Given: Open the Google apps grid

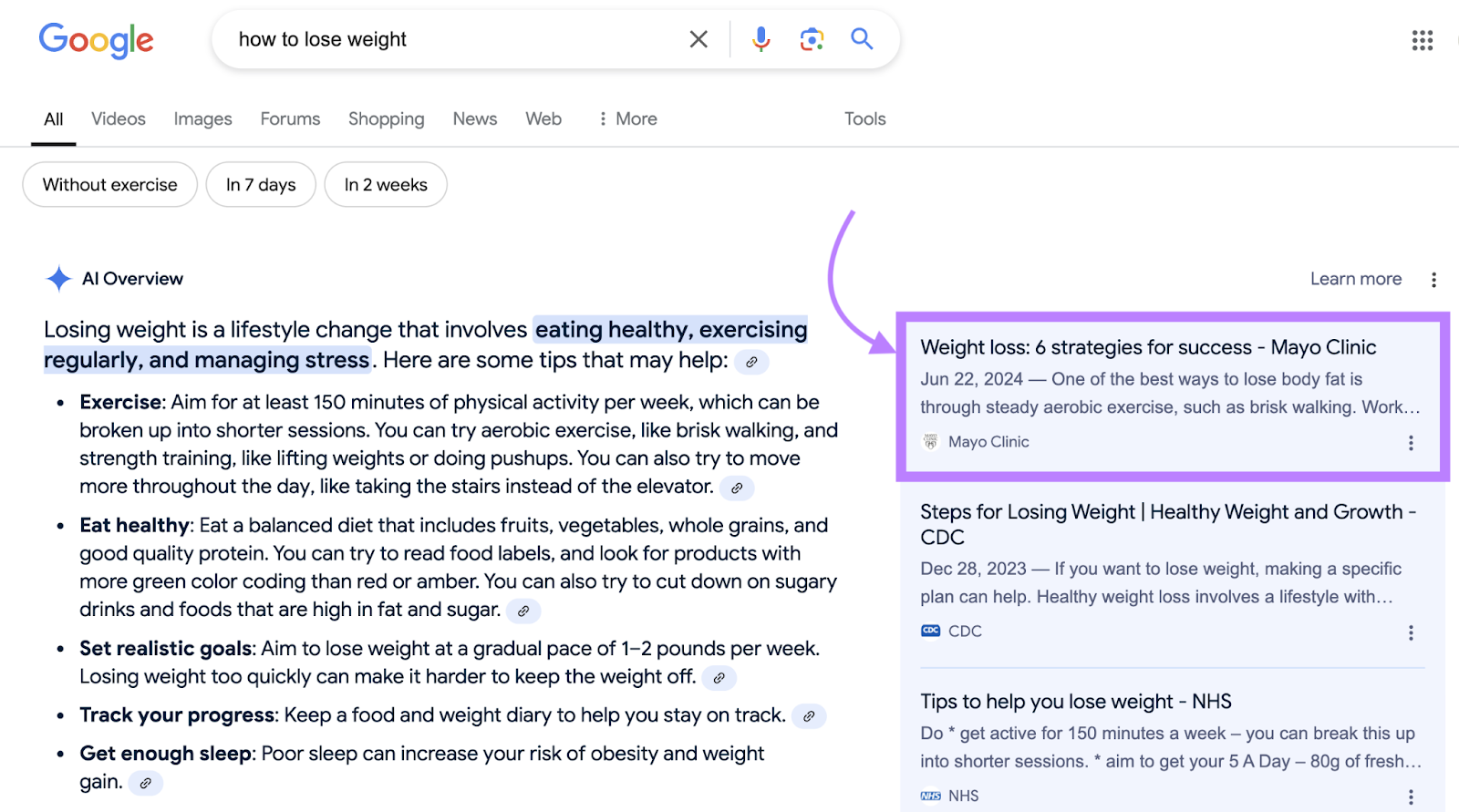Looking at the screenshot, I should point(1422,40).
